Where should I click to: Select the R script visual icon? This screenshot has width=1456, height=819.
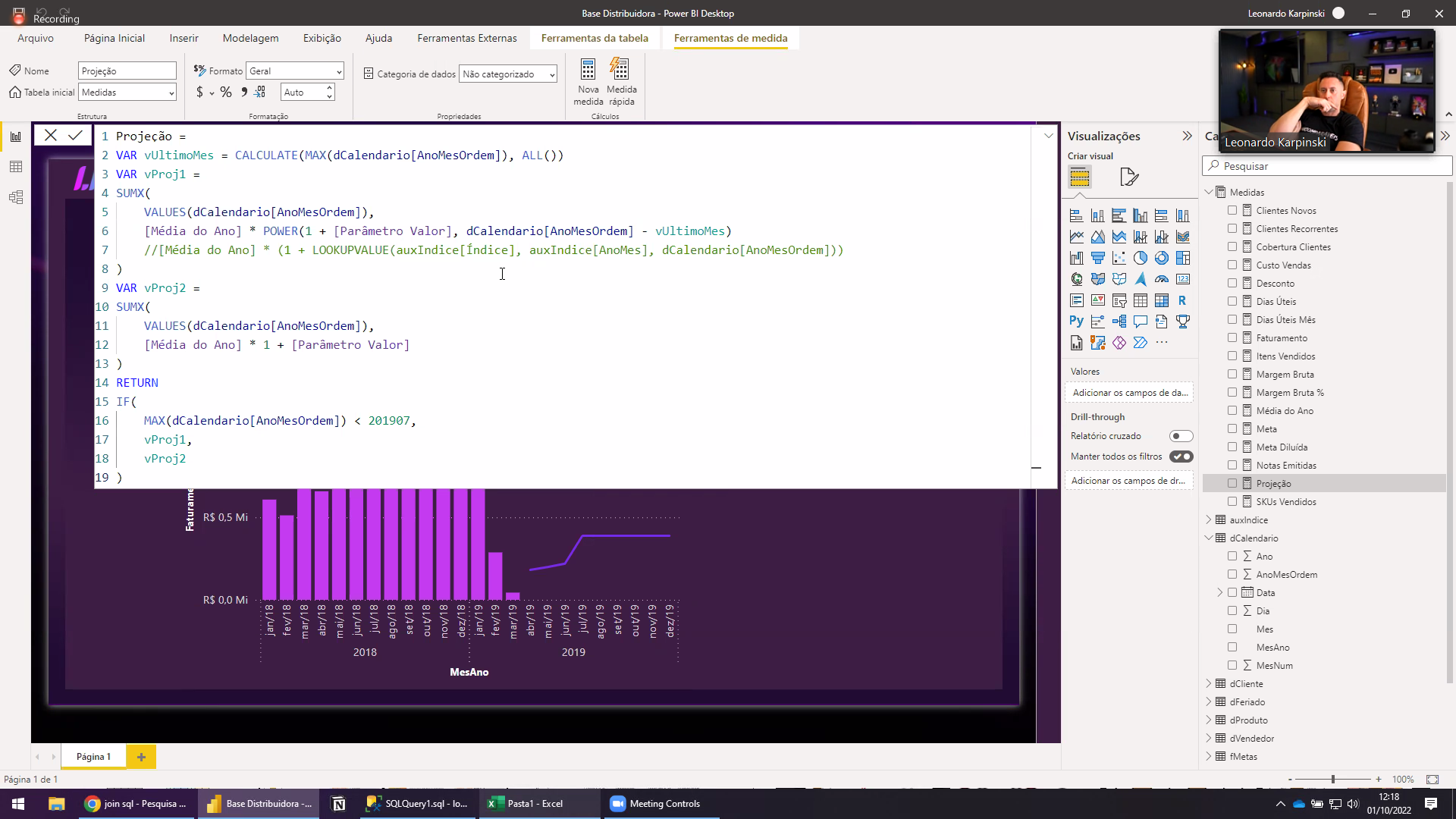1182,300
